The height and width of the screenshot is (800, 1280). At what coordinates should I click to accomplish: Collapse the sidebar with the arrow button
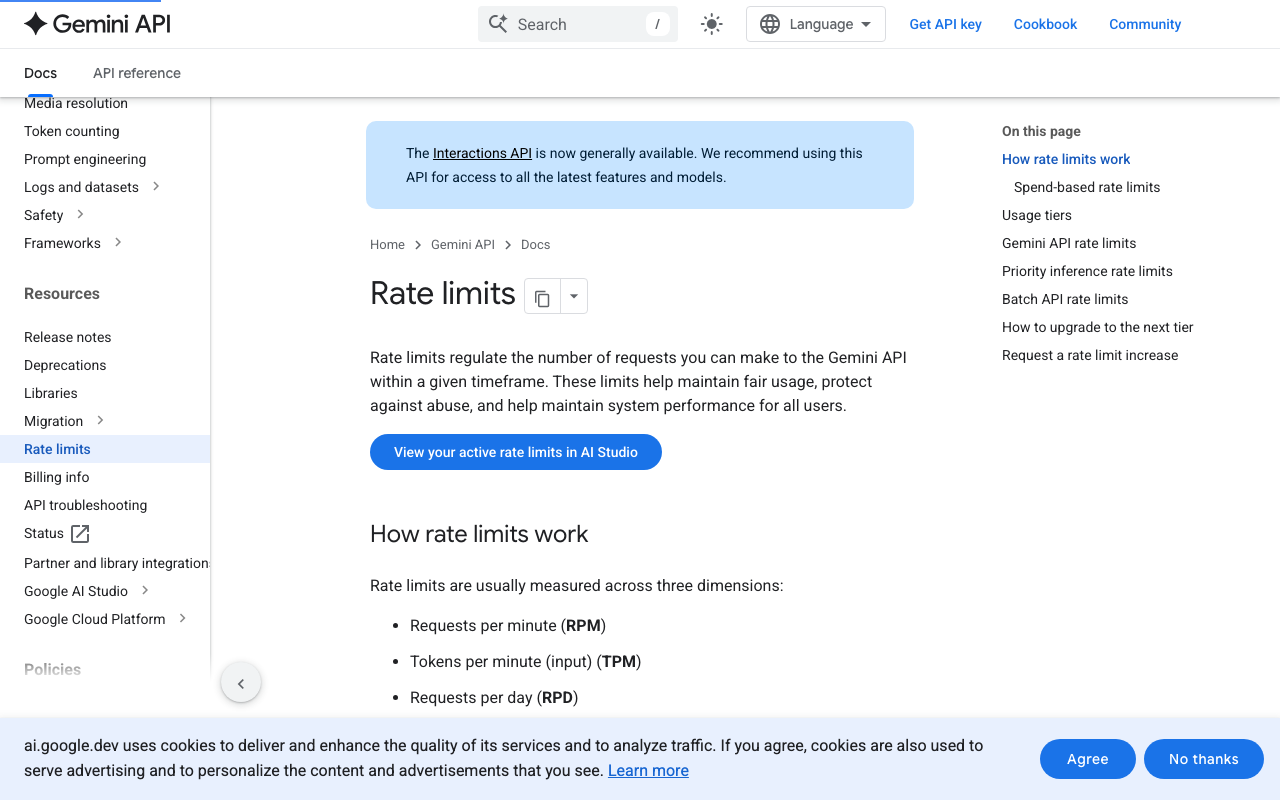[x=241, y=684]
